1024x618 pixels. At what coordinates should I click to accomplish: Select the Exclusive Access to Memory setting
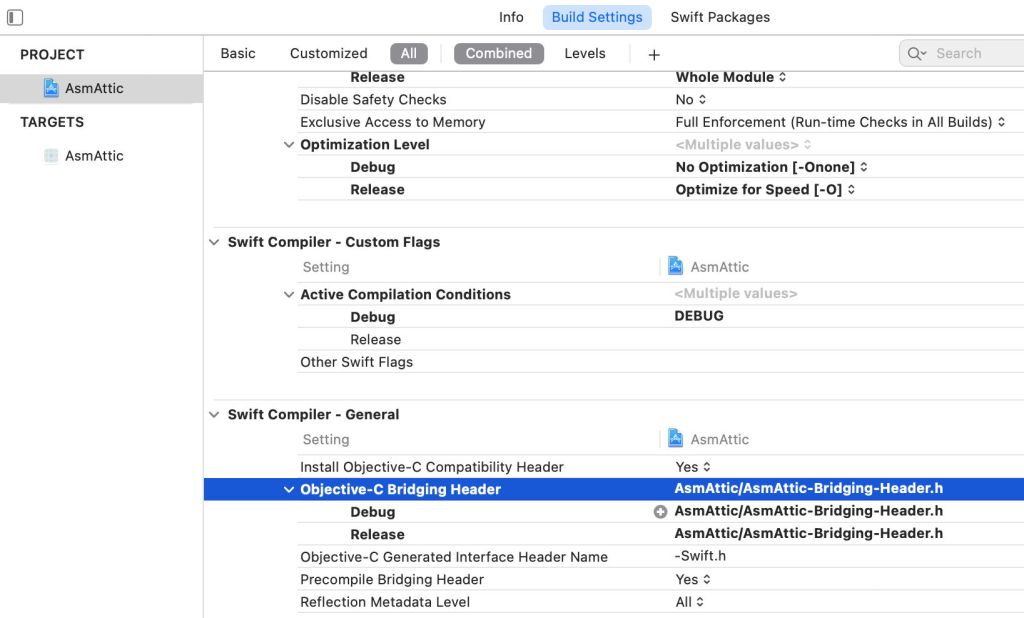pos(392,122)
